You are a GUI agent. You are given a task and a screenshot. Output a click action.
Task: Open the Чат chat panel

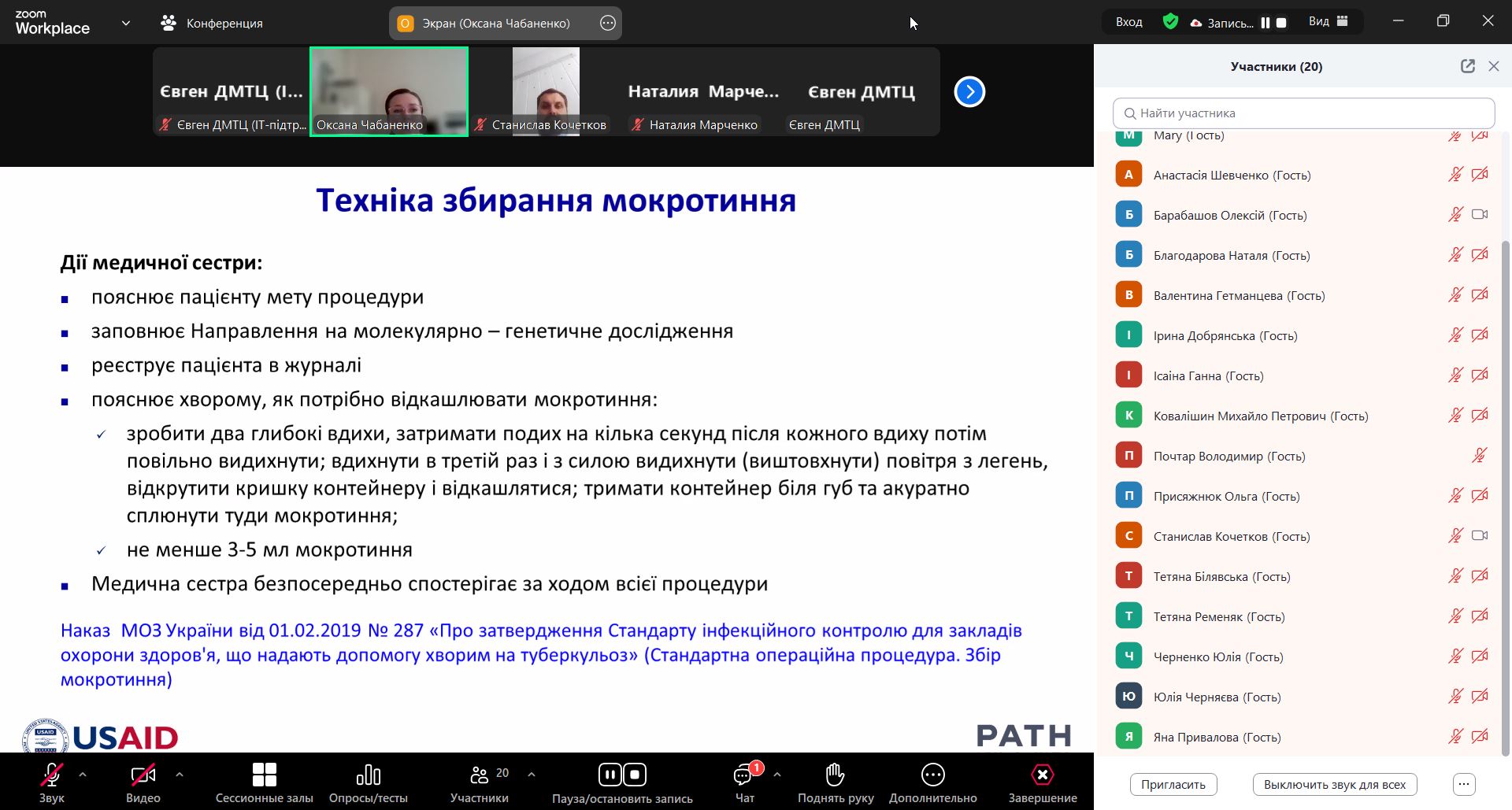743,775
